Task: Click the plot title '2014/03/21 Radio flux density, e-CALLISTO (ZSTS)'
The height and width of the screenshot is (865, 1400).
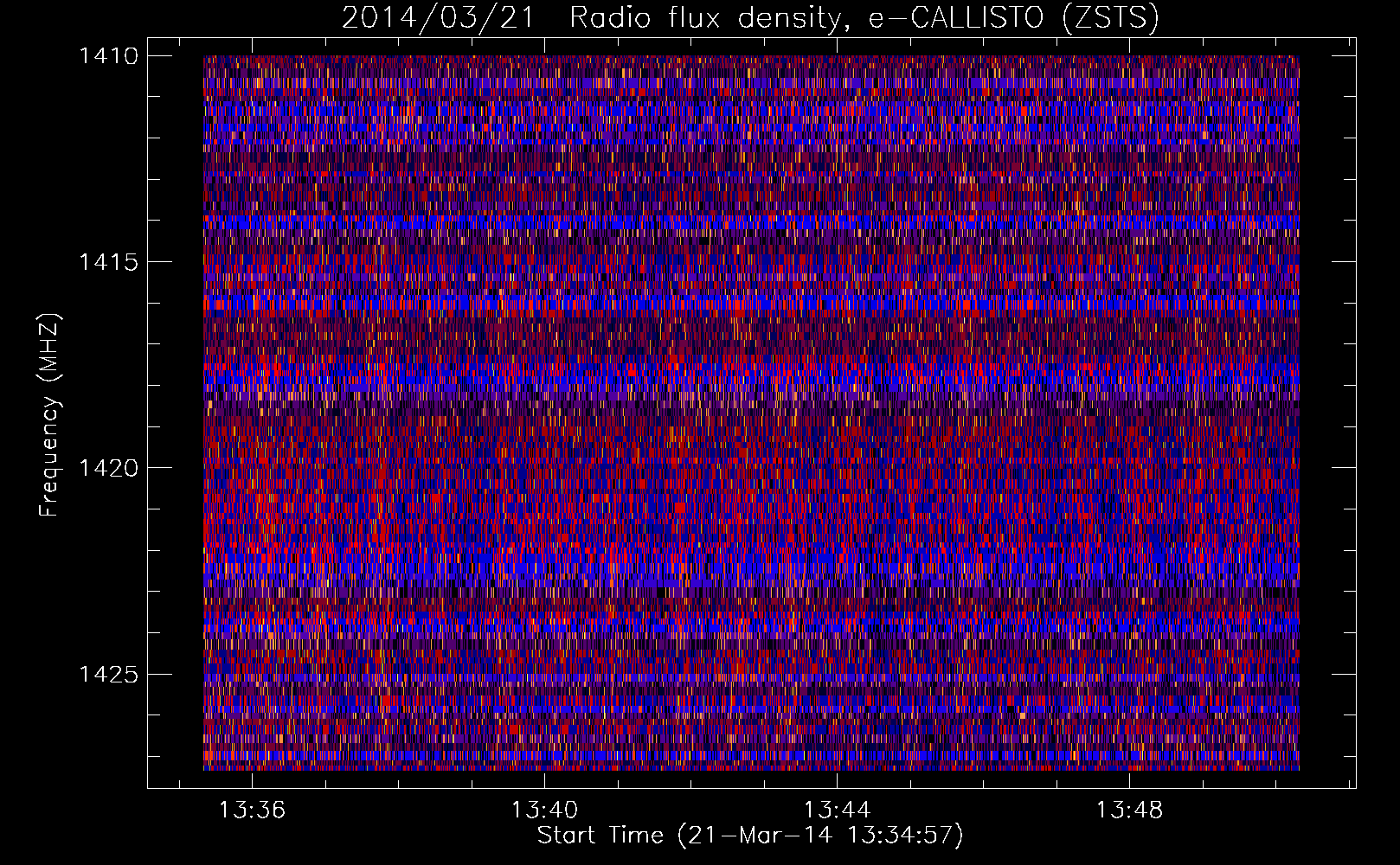Action: click(x=750, y=17)
